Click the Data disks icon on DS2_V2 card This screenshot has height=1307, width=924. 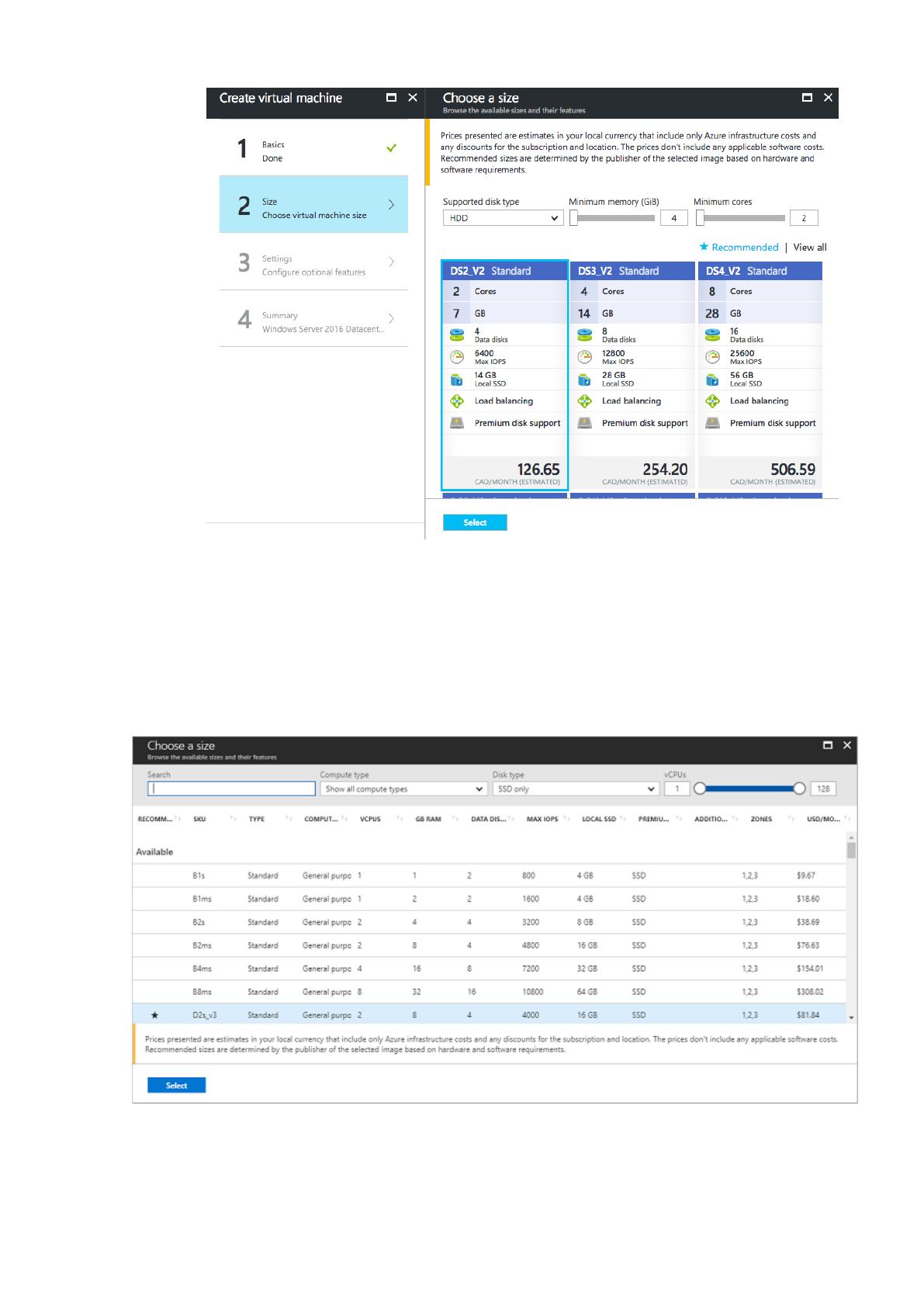tap(457, 335)
